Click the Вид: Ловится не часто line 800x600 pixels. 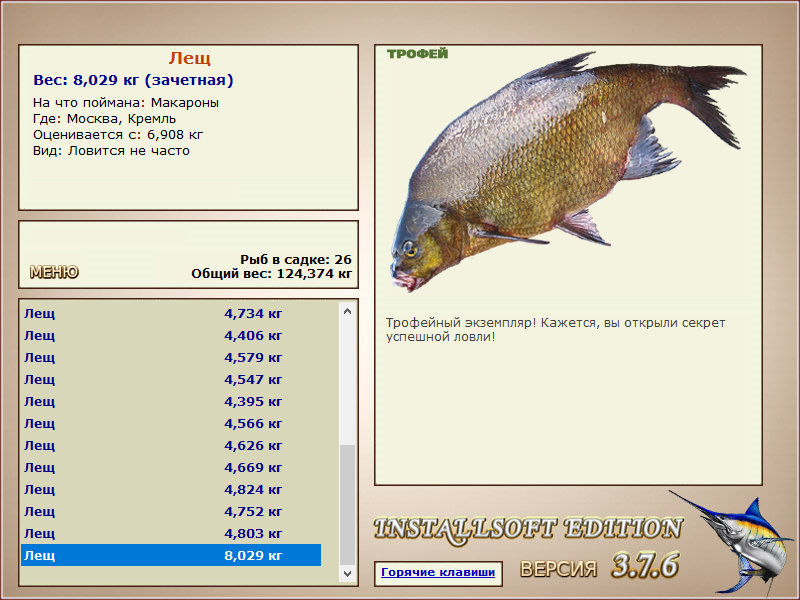(x=111, y=151)
